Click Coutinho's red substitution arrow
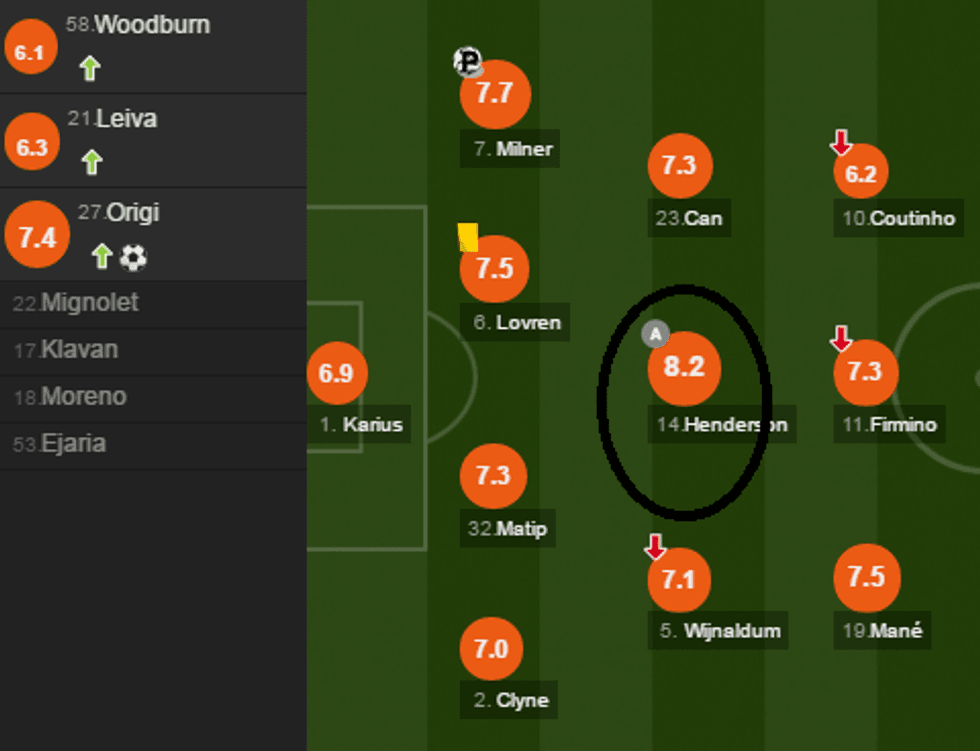The height and width of the screenshot is (751, 980). click(x=841, y=143)
